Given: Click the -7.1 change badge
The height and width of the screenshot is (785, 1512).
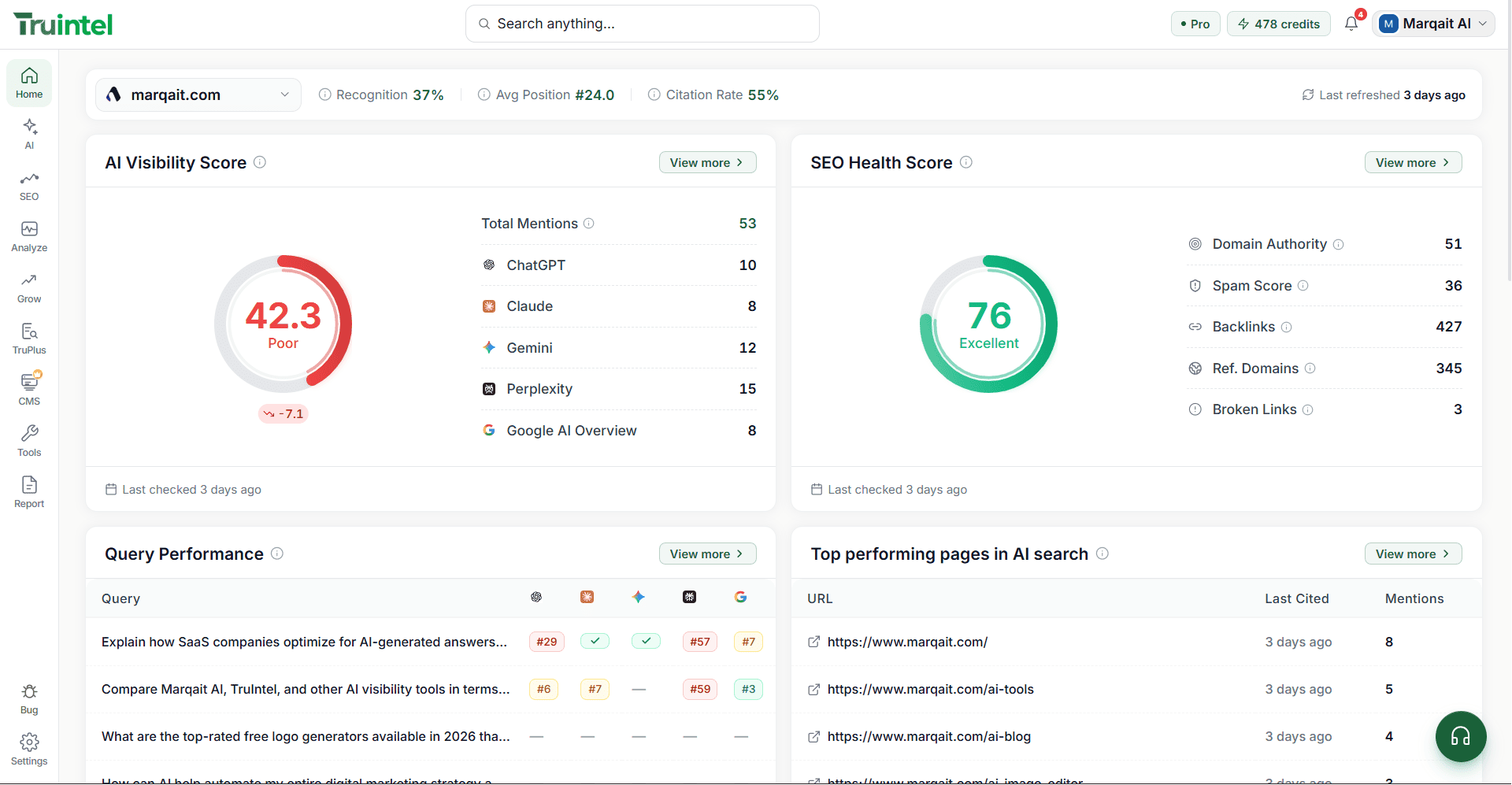Looking at the screenshot, I should 283,414.
